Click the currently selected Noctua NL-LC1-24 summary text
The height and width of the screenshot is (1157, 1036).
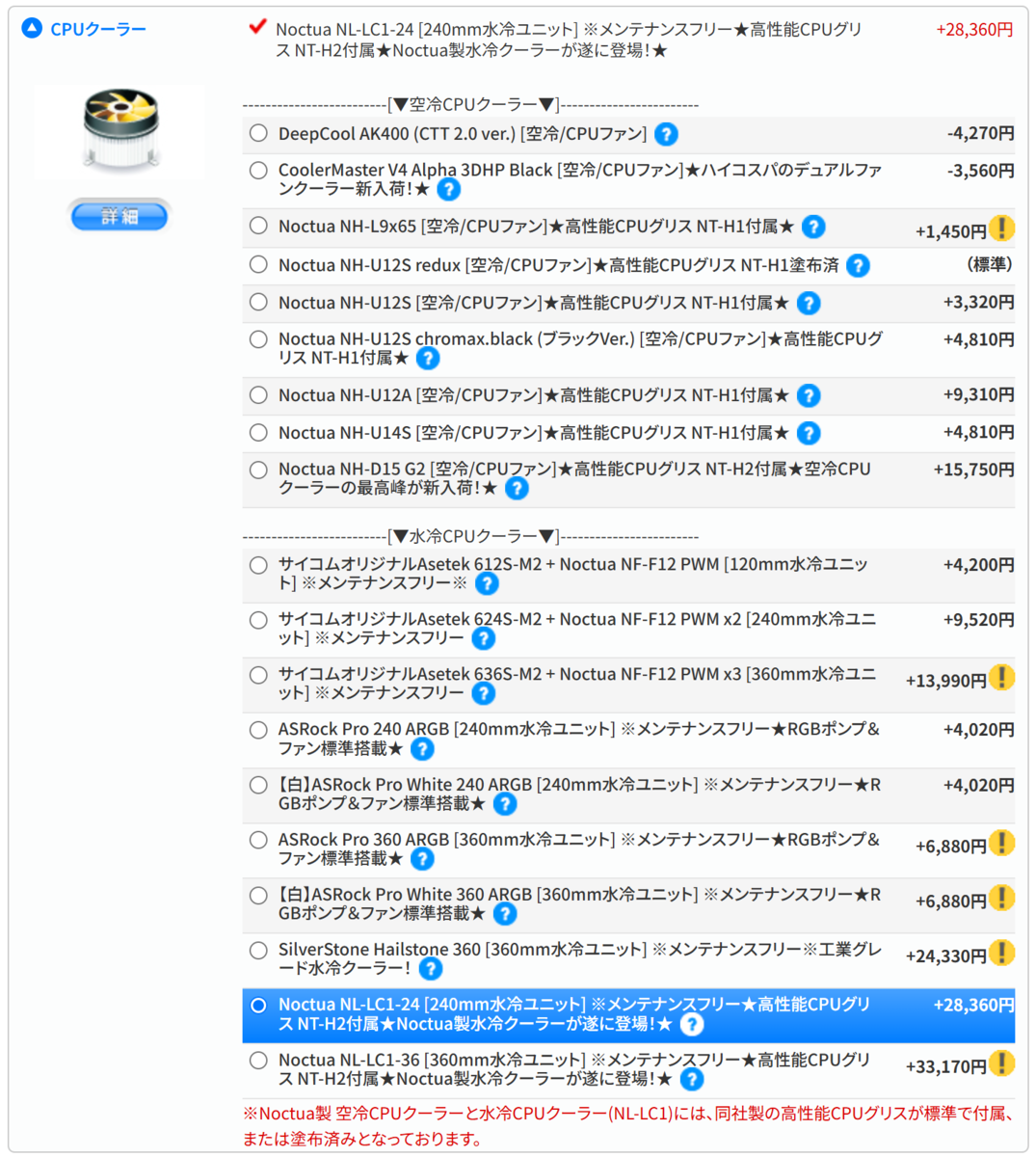[x=569, y=40]
